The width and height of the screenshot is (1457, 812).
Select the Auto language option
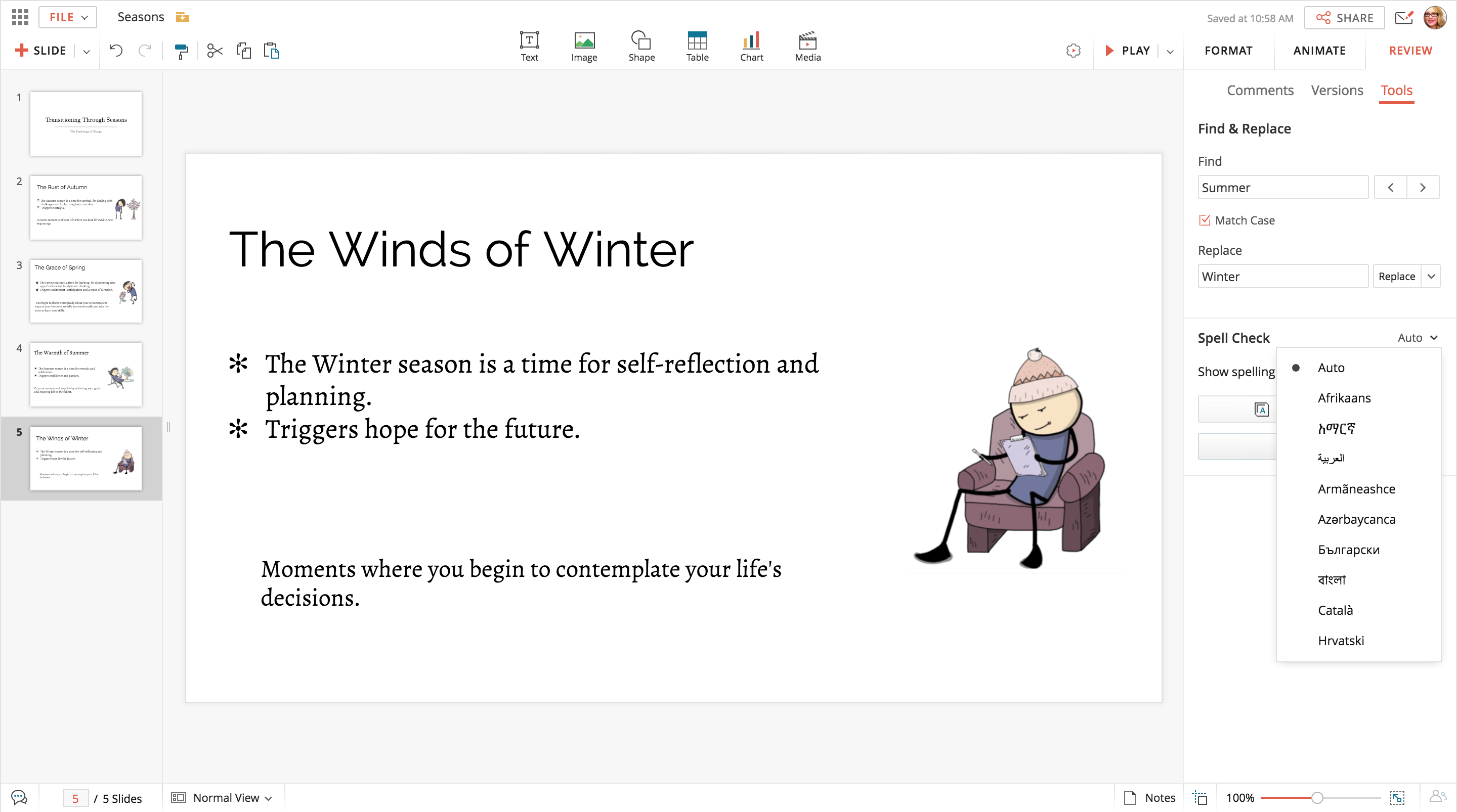tap(1331, 368)
